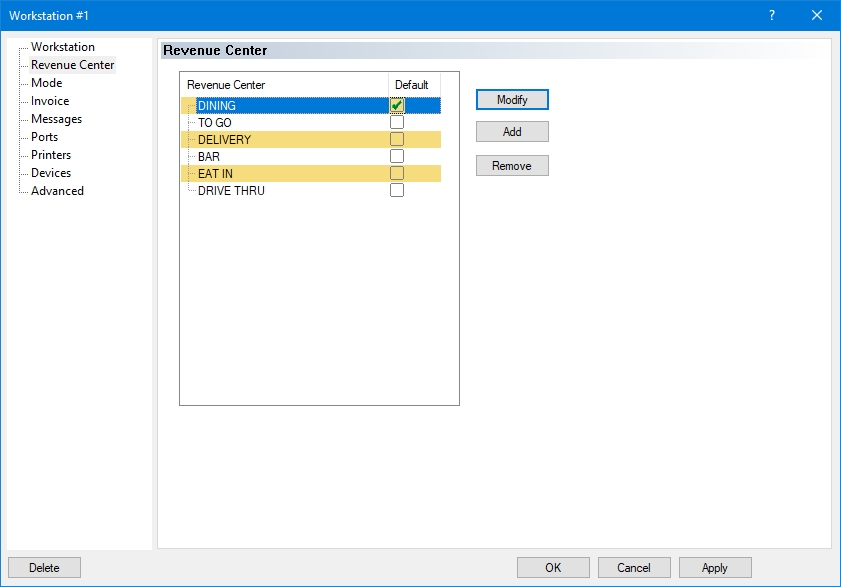Switch to the Ports section
This screenshot has height=587, width=841.
click(x=44, y=137)
